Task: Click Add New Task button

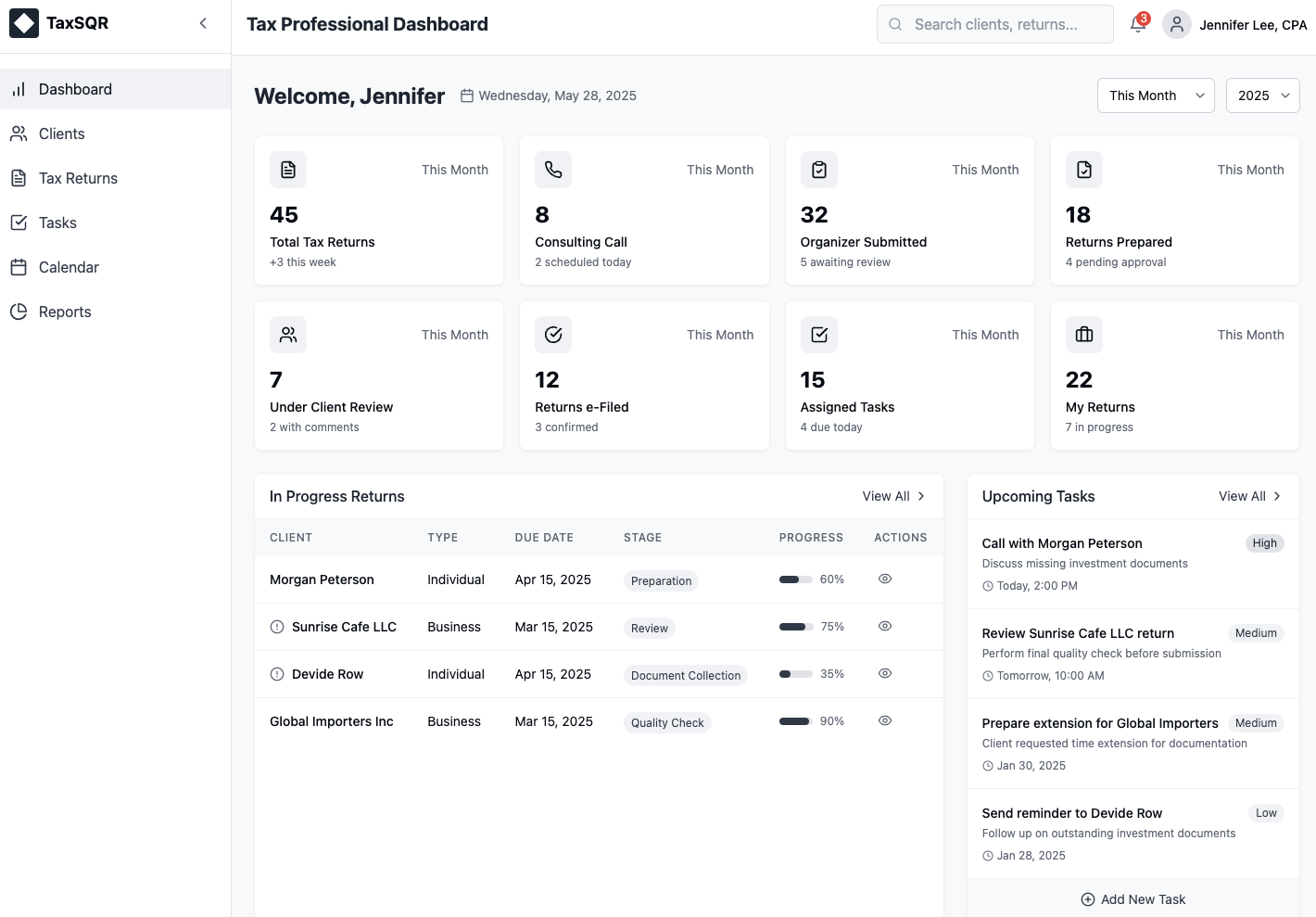Action: pyautogui.click(x=1133, y=899)
